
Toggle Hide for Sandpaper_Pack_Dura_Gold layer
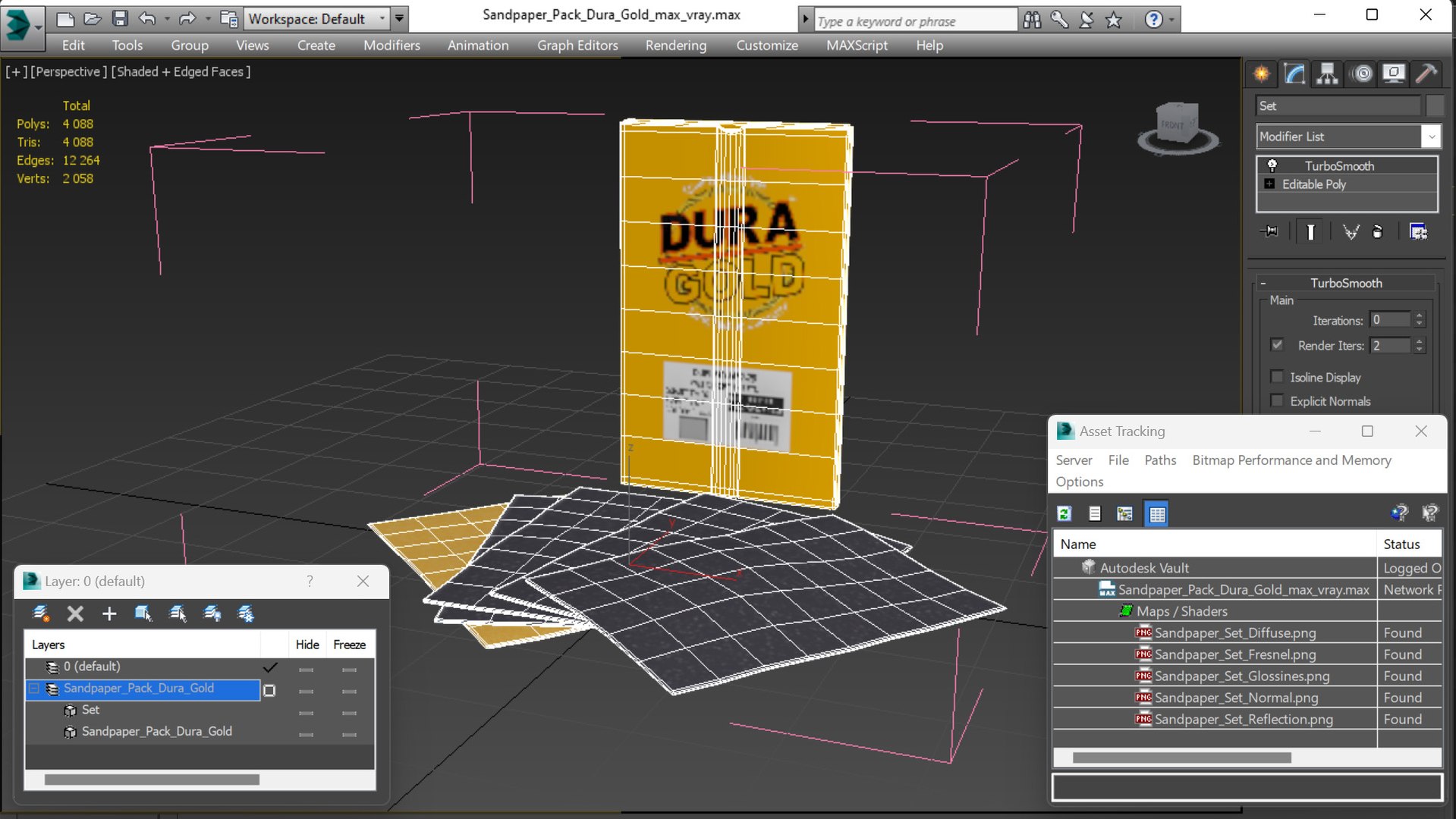click(x=306, y=691)
